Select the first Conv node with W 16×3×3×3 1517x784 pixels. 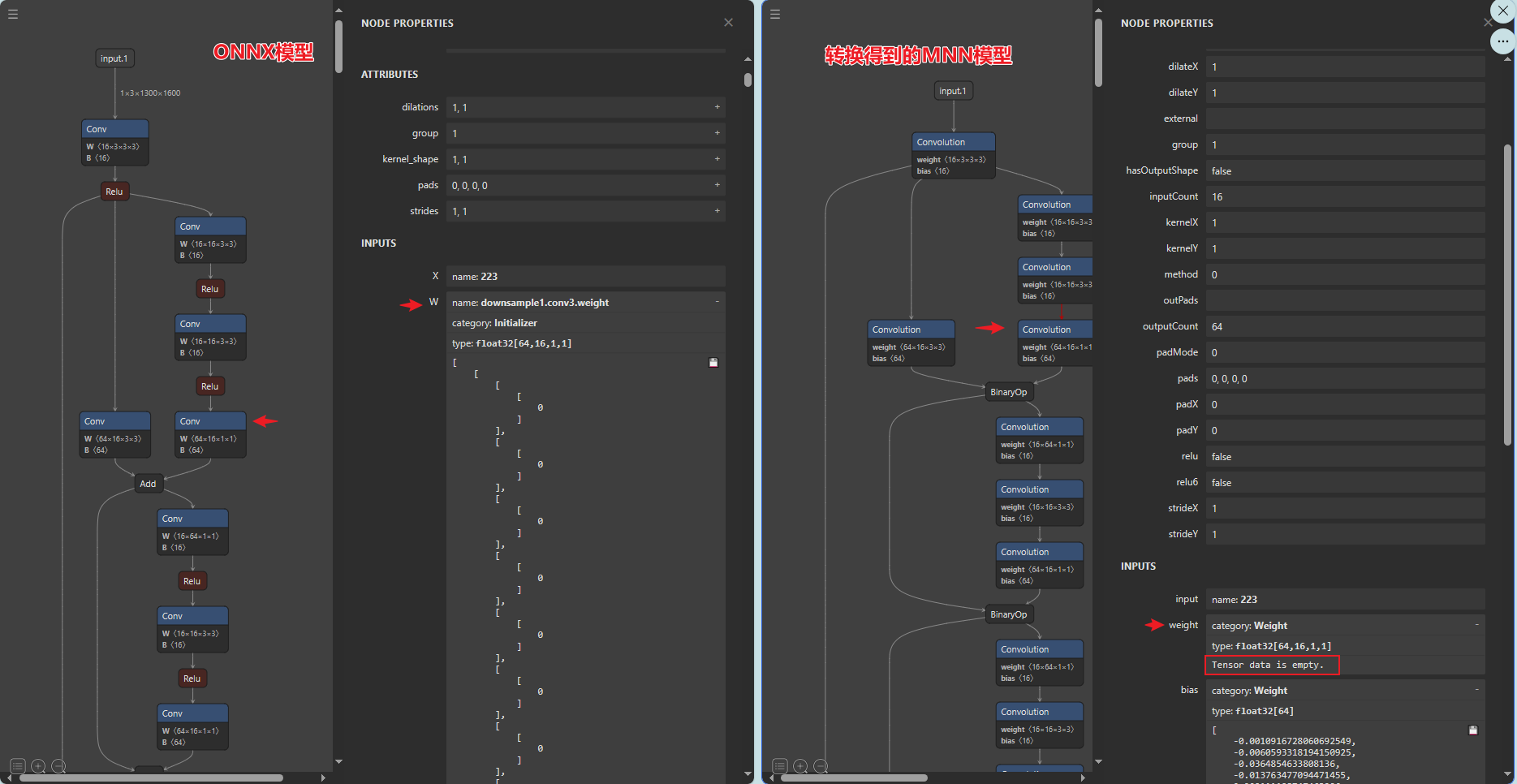[x=114, y=142]
